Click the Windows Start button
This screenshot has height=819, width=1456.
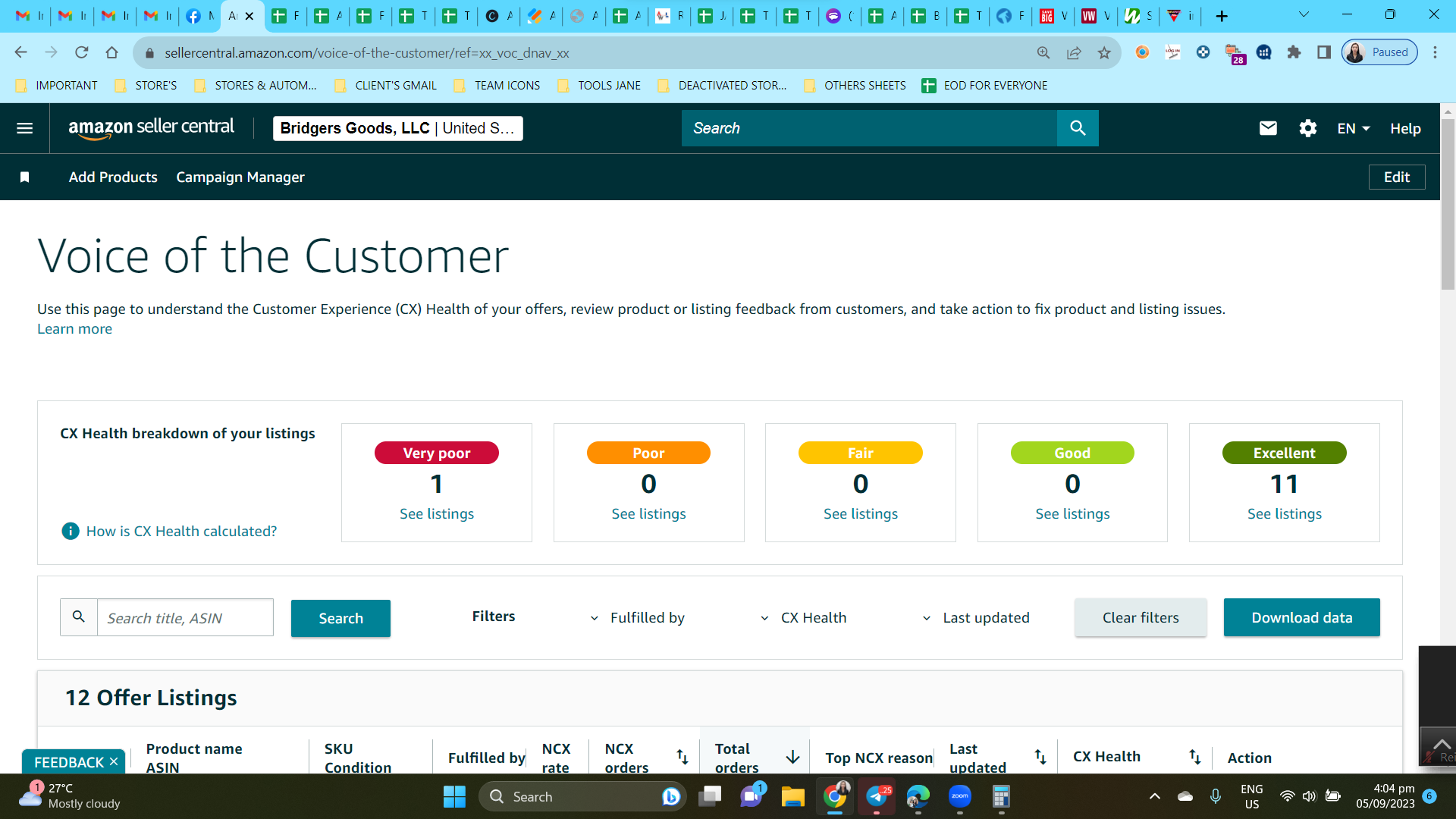pos(454,796)
